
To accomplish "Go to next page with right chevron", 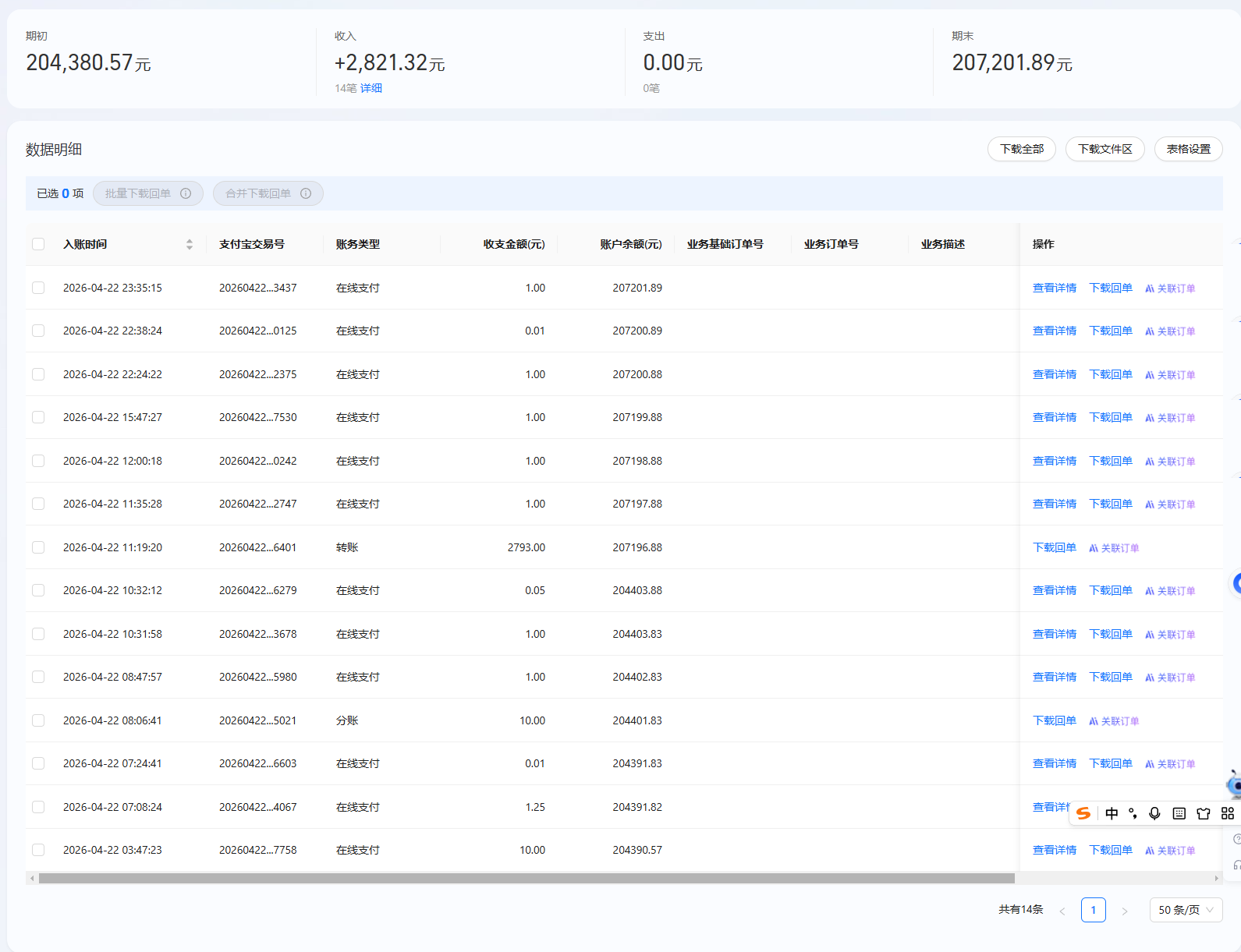I will click(1124, 911).
